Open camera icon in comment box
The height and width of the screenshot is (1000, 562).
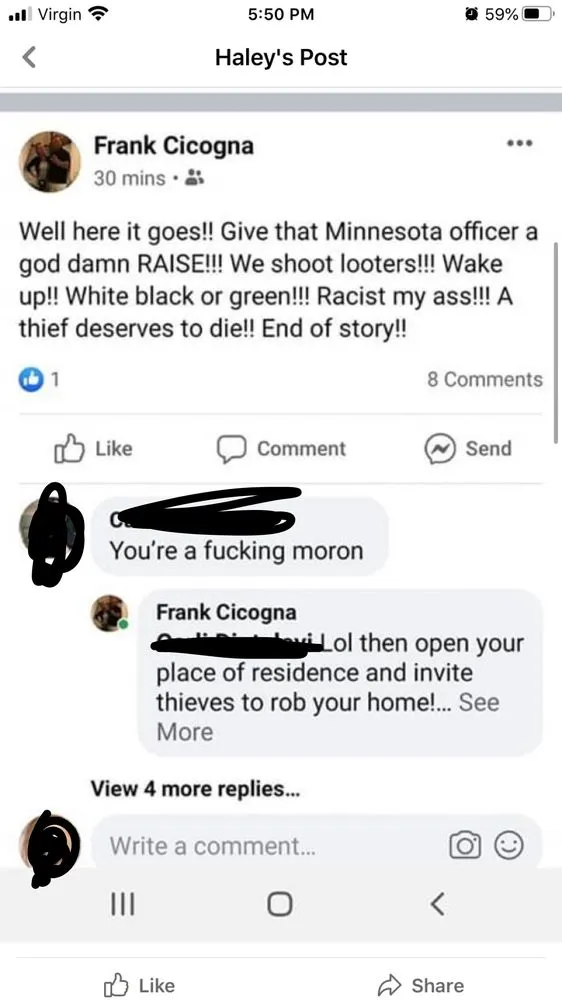click(465, 846)
